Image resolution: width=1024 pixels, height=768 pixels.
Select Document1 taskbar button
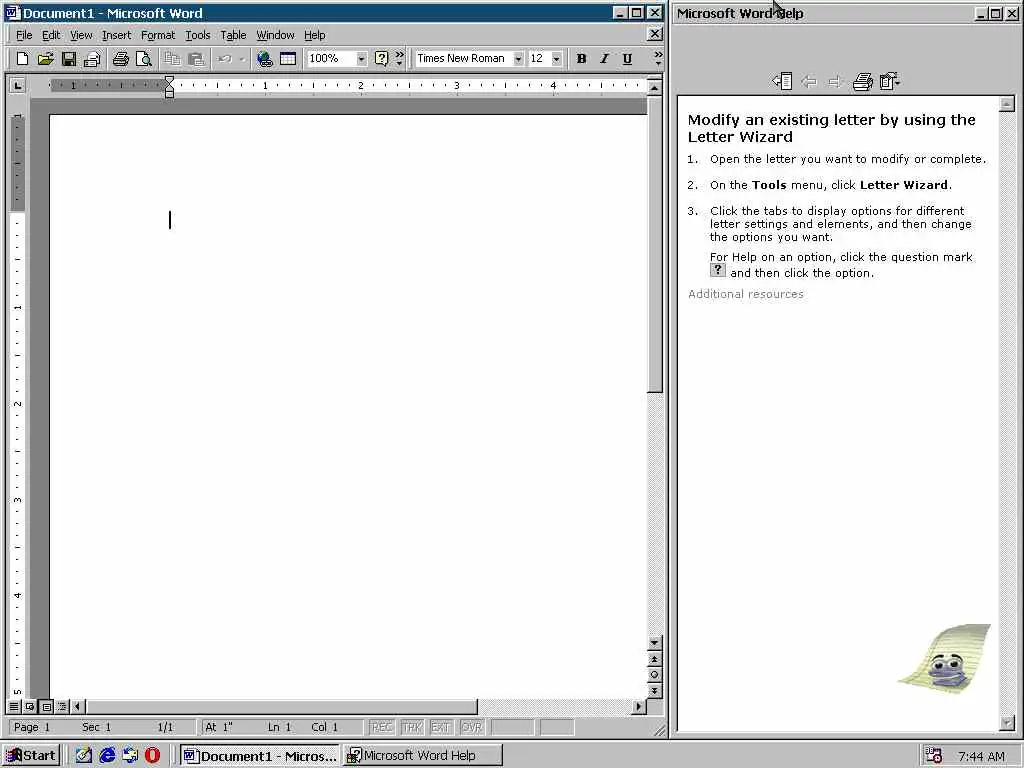tap(260, 756)
